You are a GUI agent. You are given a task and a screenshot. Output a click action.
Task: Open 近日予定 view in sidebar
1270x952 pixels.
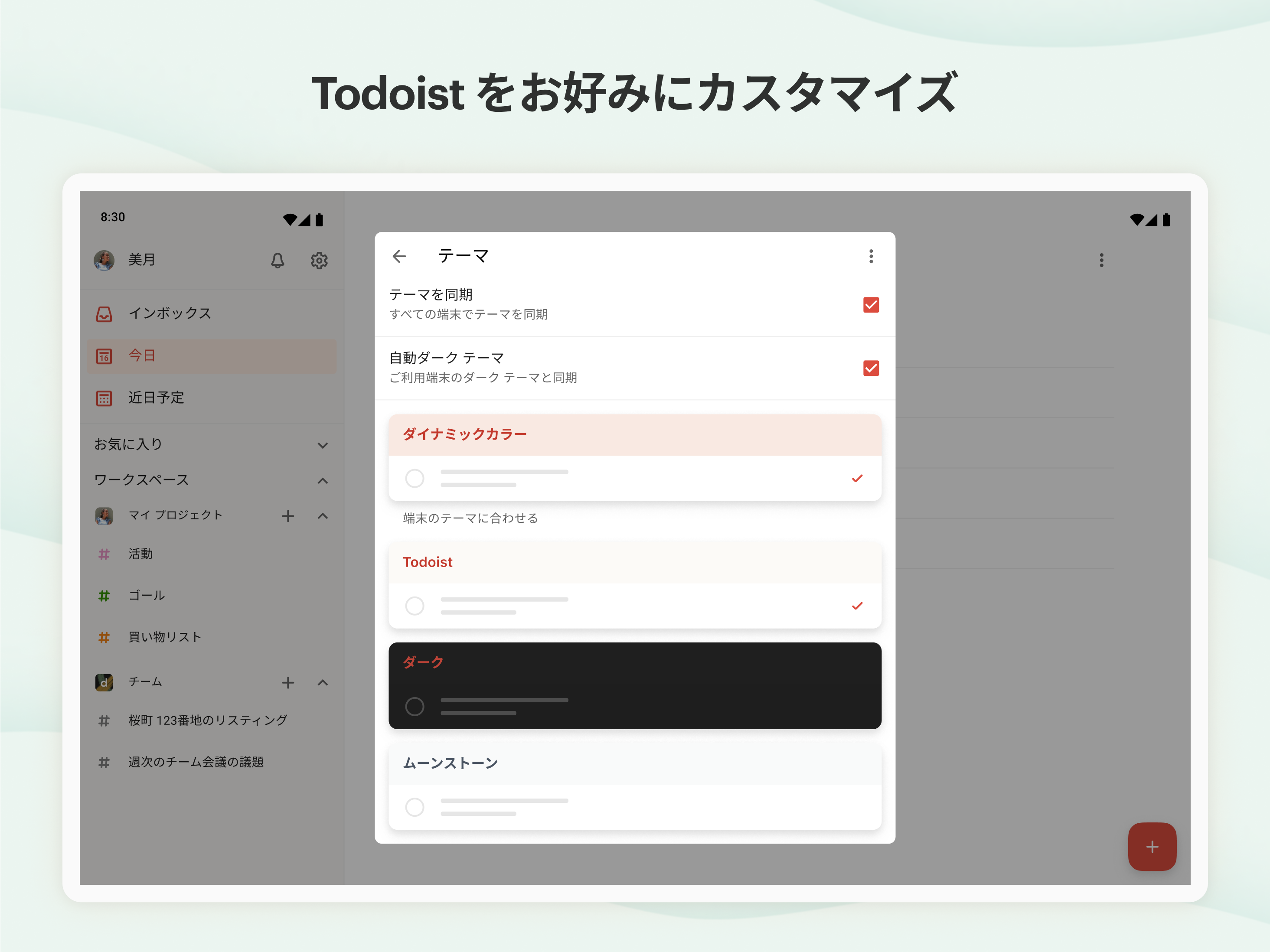[211, 398]
